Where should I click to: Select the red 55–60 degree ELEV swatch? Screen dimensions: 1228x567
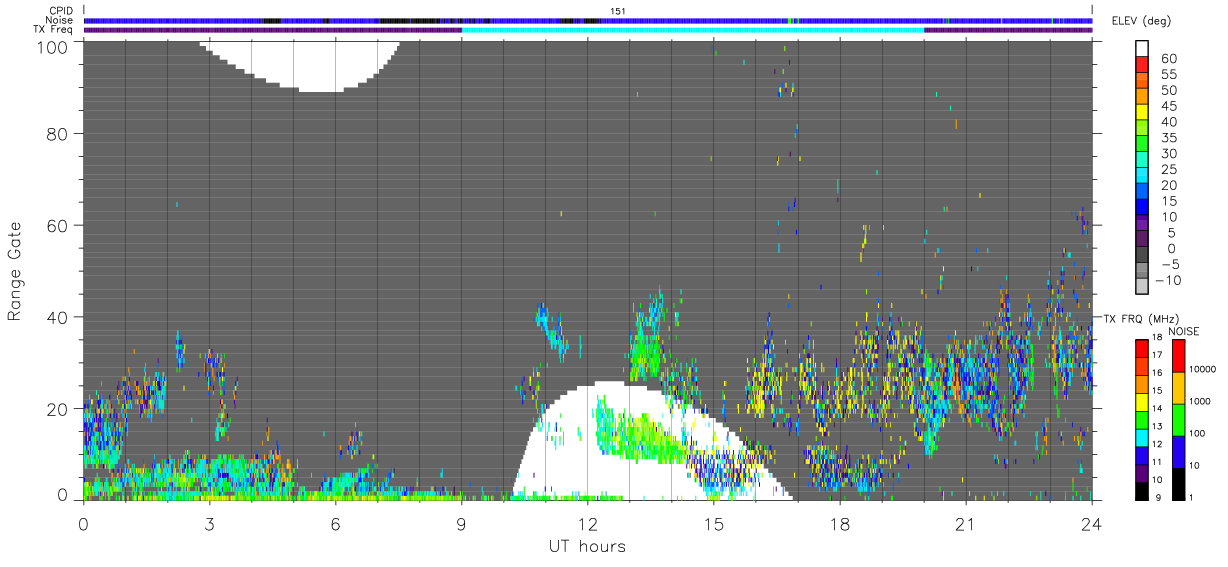click(x=1142, y=66)
